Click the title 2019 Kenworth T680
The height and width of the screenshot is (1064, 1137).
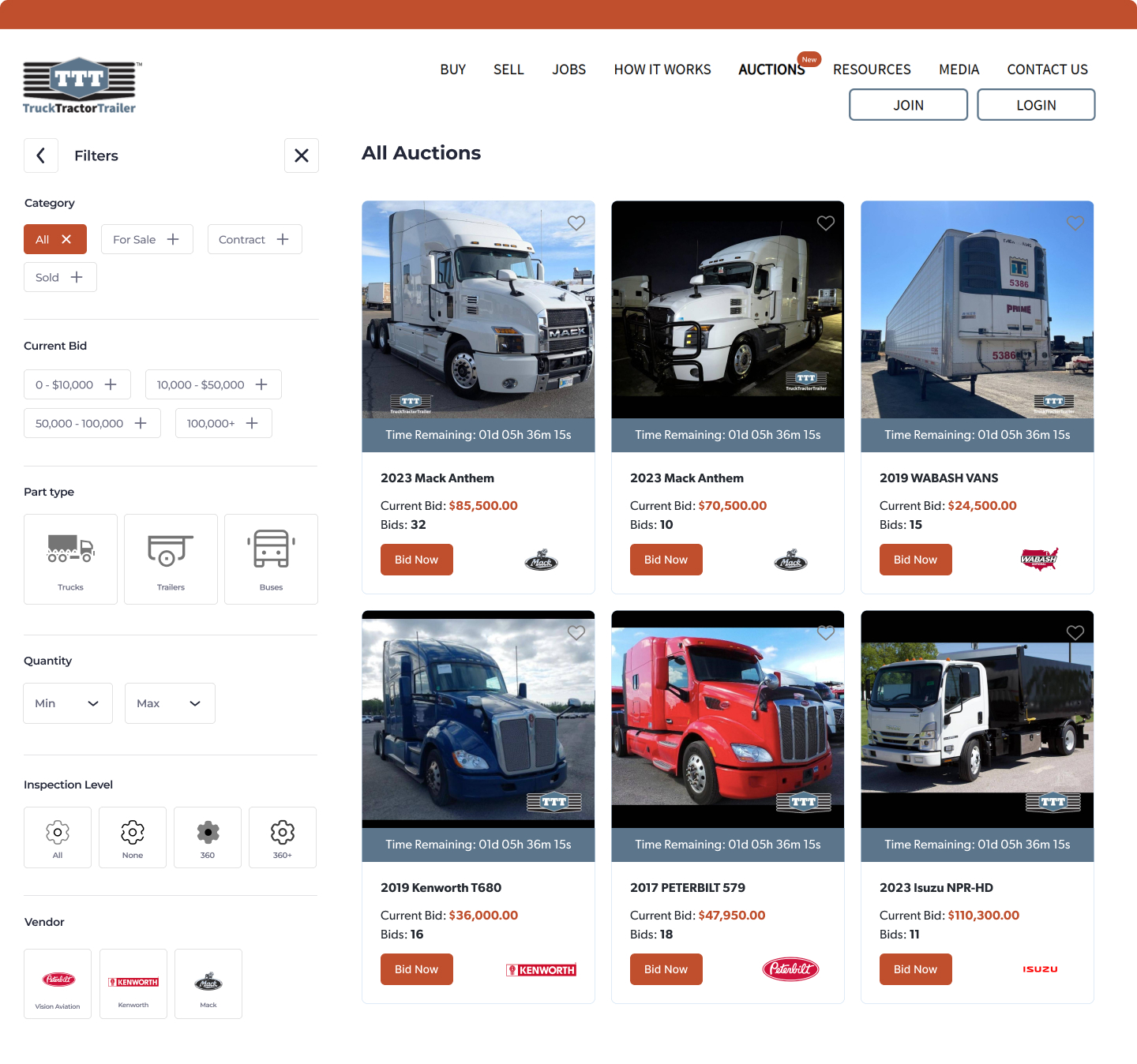click(x=441, y=888)
